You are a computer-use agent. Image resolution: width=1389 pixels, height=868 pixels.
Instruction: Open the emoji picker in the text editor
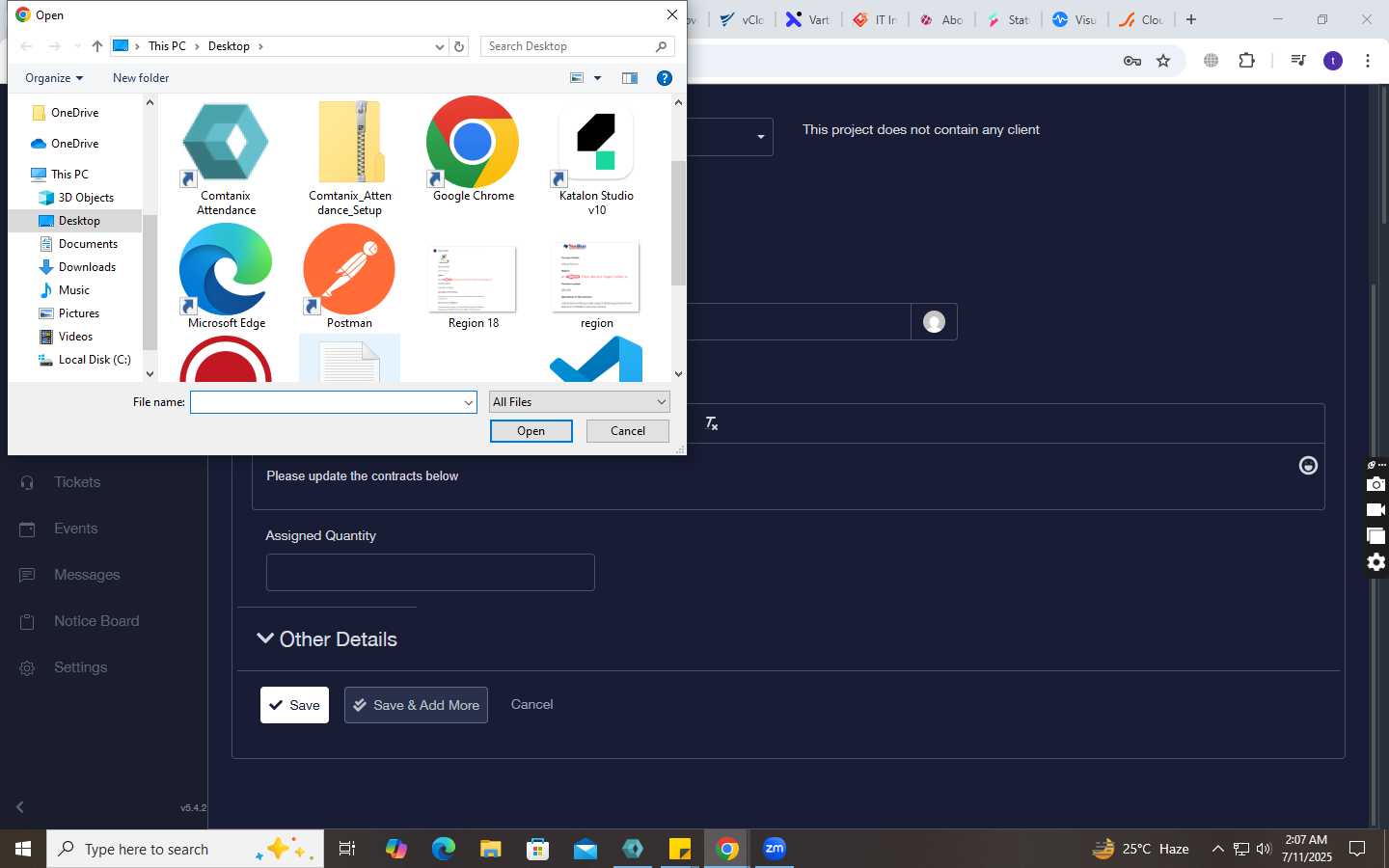[1308, 466]
